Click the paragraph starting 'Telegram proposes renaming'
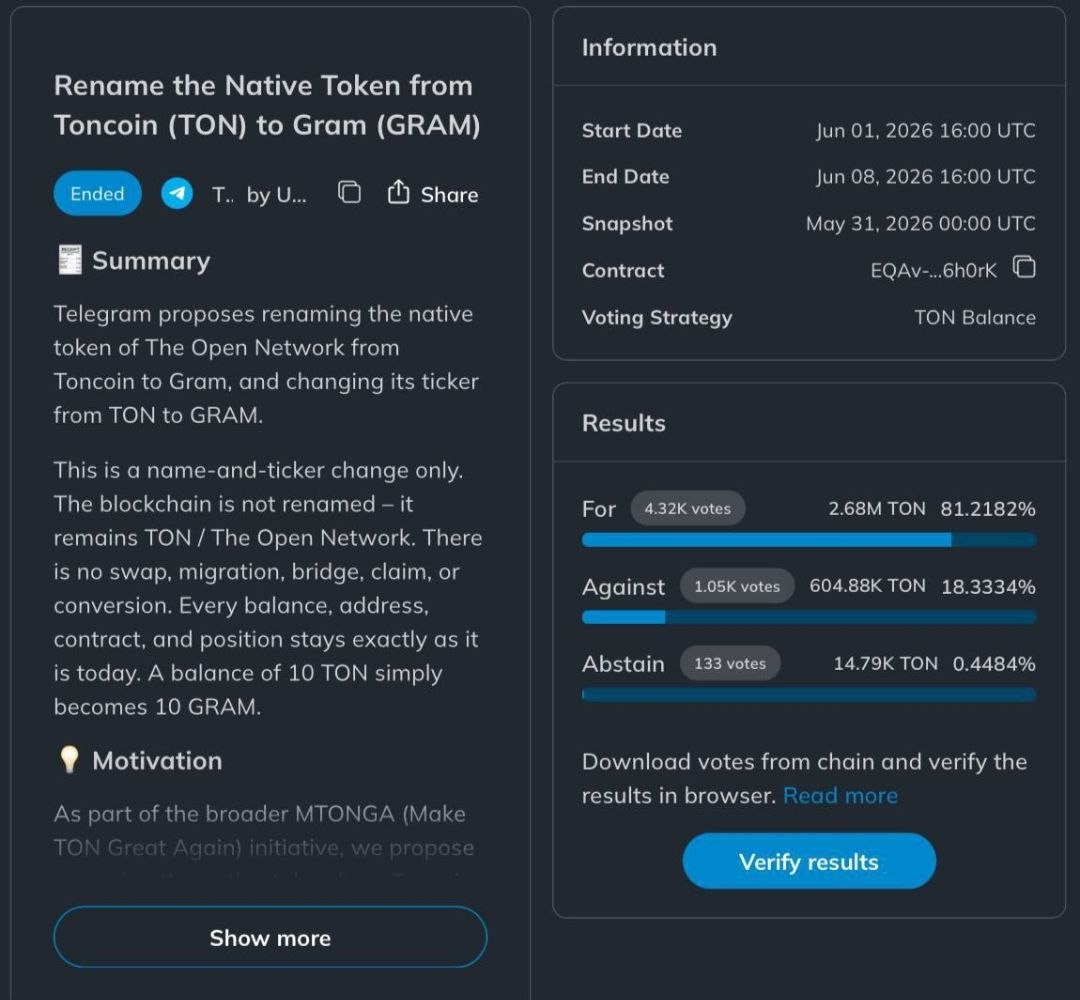1080x1000 pixels. [266, 364]
